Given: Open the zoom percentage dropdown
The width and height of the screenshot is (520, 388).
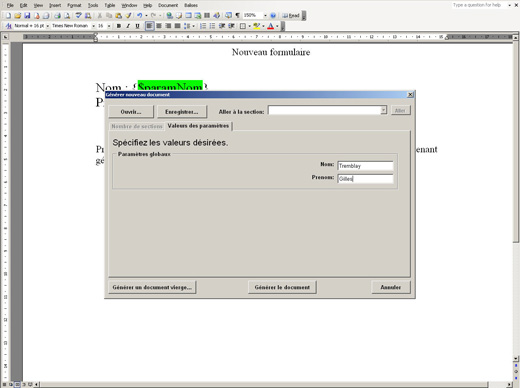Looking at the screenshot, I should pyautogui.click(x=265, y=15).
